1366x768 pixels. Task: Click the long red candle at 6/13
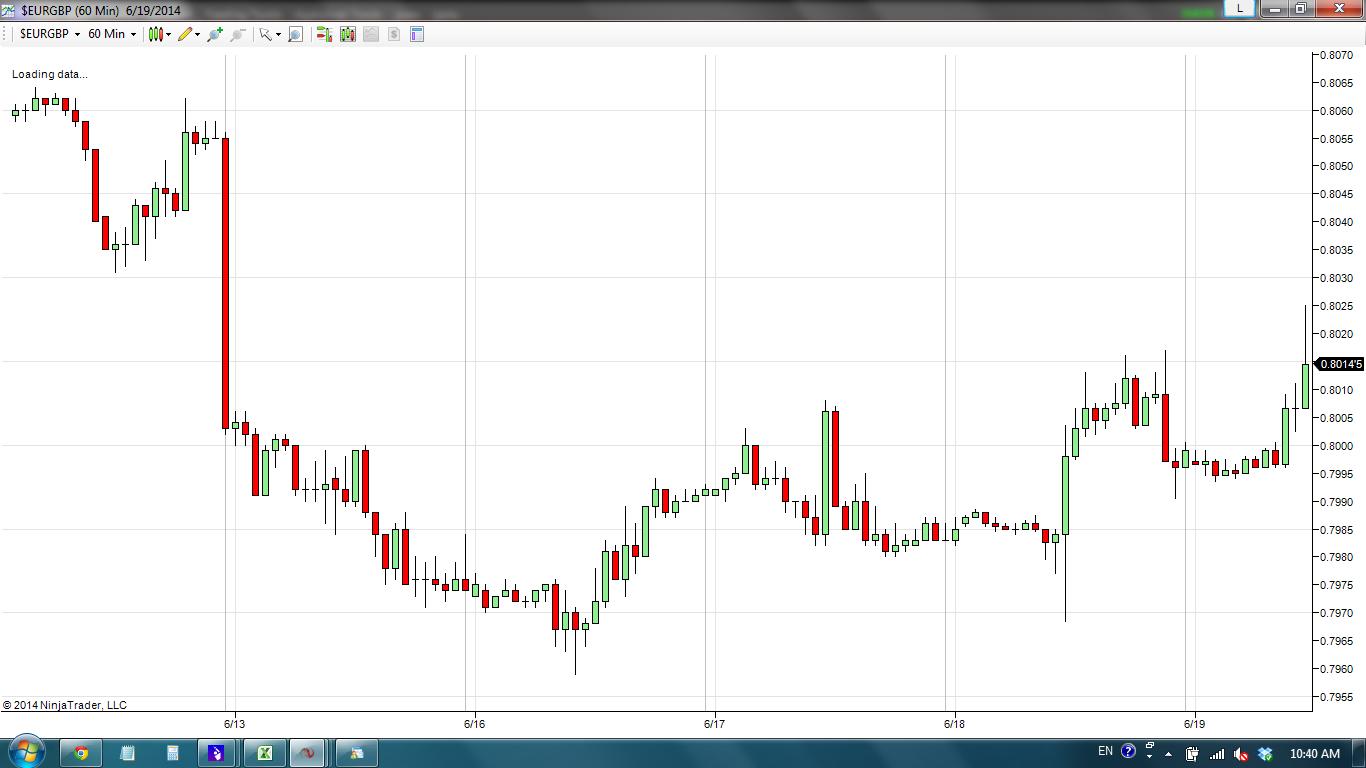225,283
